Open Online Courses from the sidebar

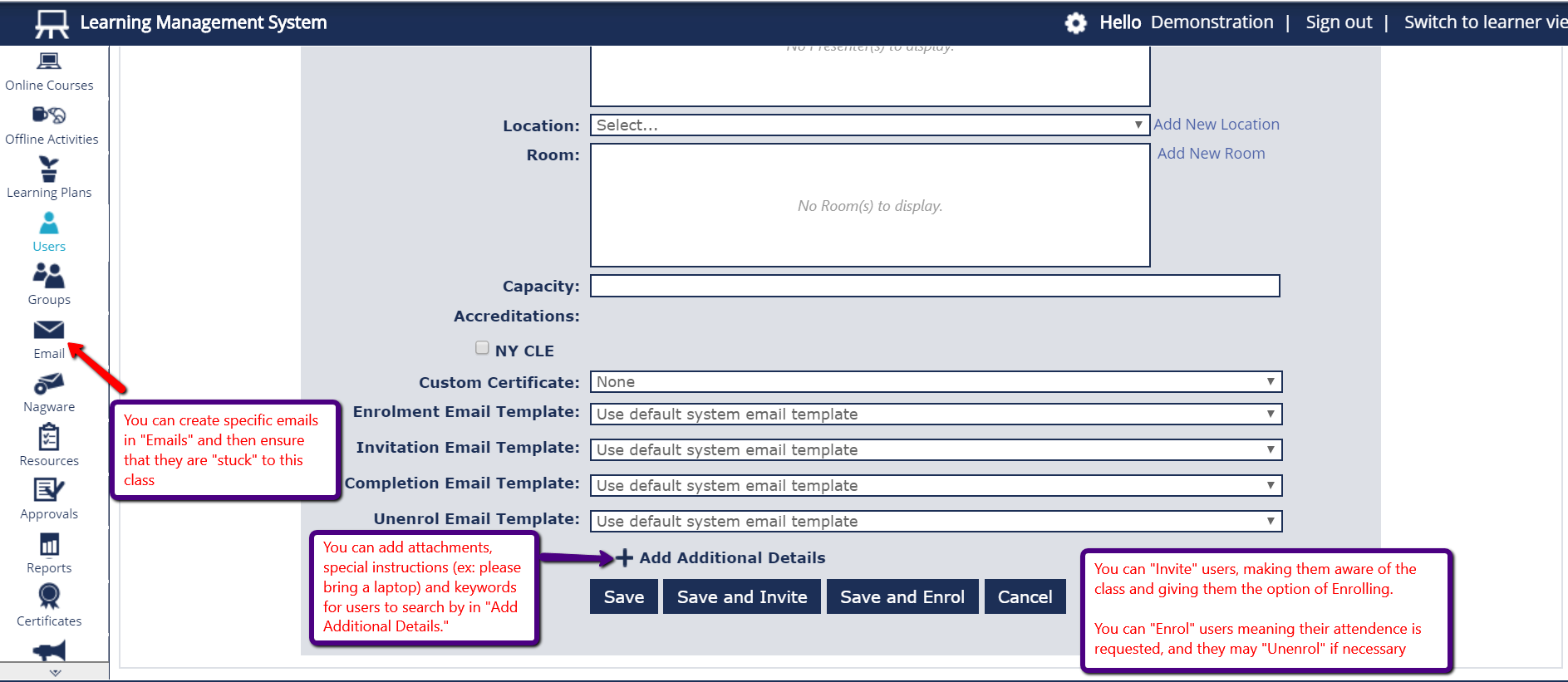tap(49, 71)
